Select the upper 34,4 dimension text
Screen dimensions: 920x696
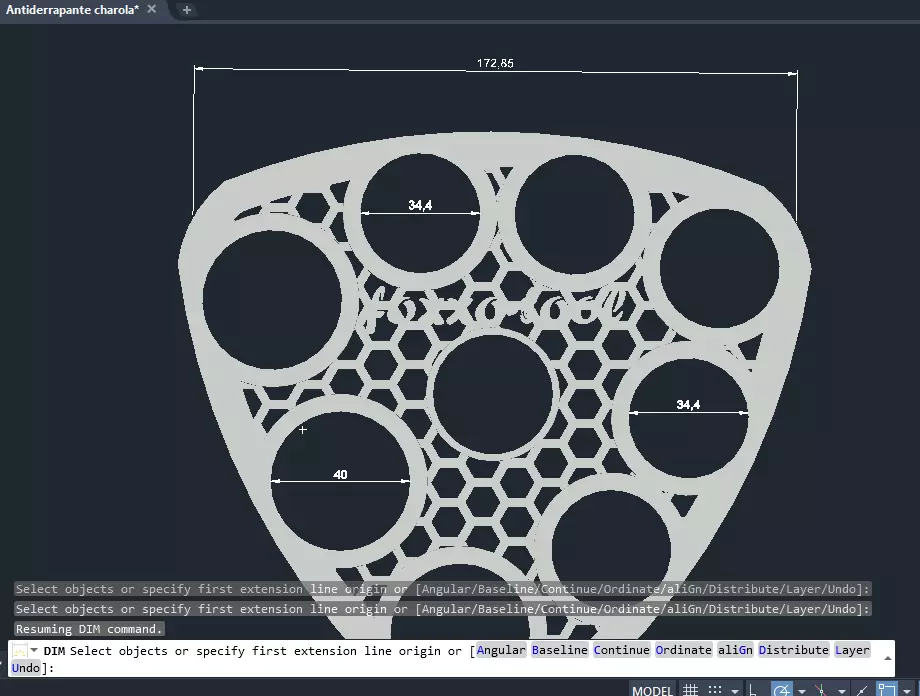[420, 205]
